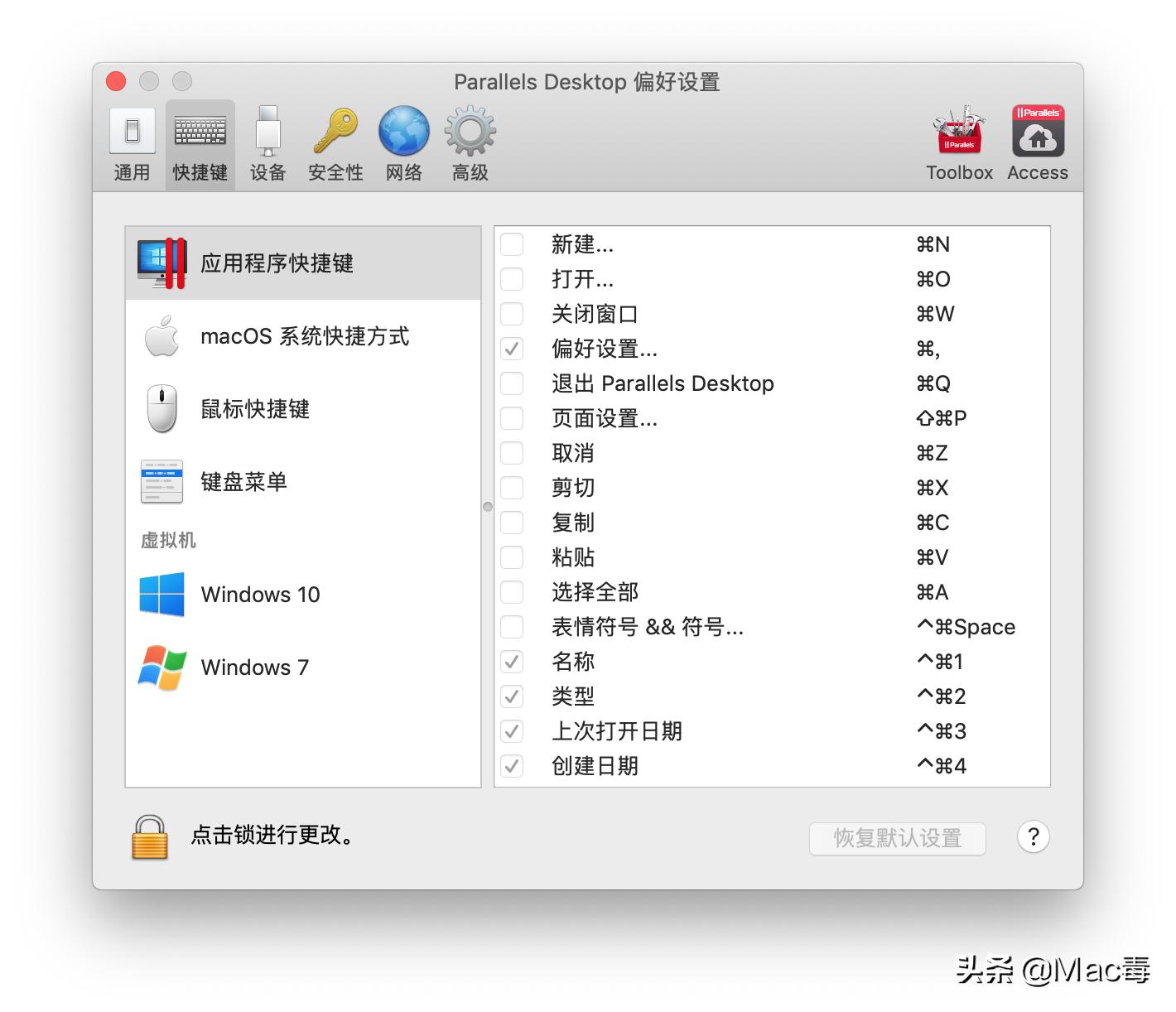1176x1012 pixels.
Task: Check the 复制 shortcut checkbox
Action: [511, 523]
